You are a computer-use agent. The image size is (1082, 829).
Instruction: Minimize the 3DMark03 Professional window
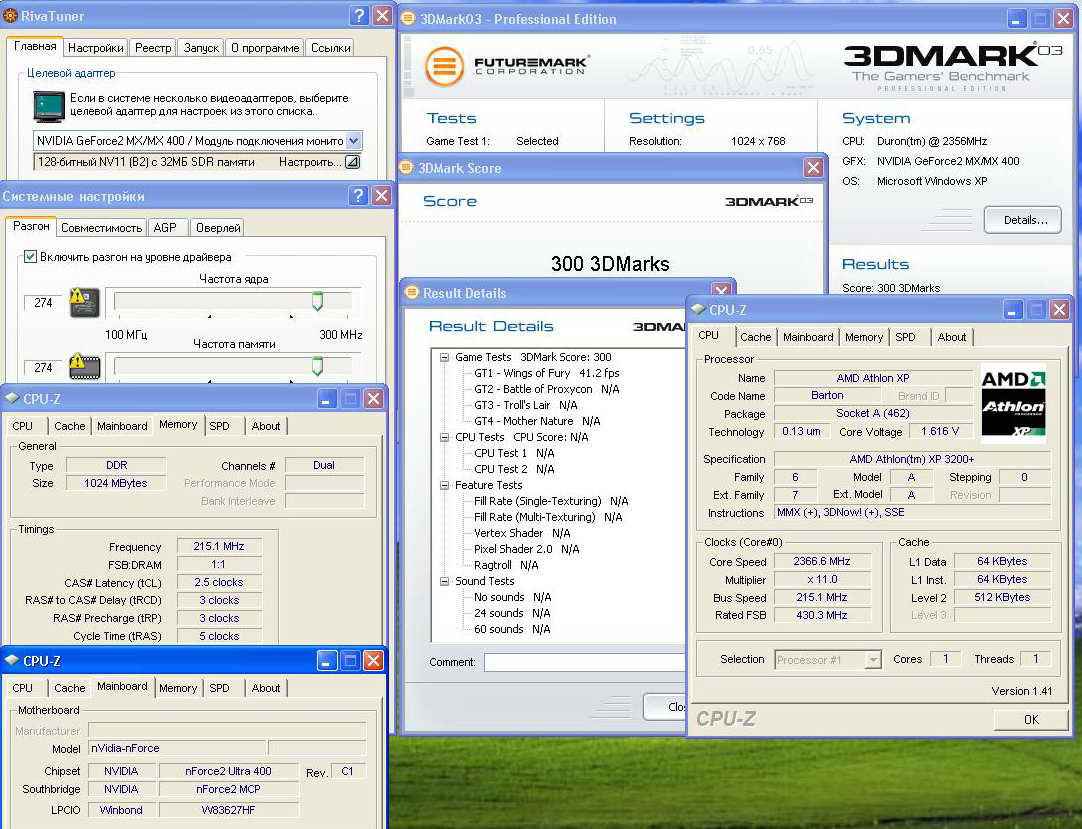click(x=1016, y=19)
